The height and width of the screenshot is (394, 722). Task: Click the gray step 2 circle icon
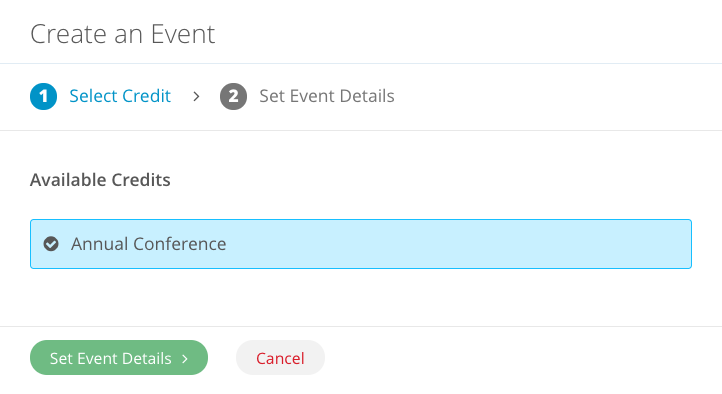233,96
